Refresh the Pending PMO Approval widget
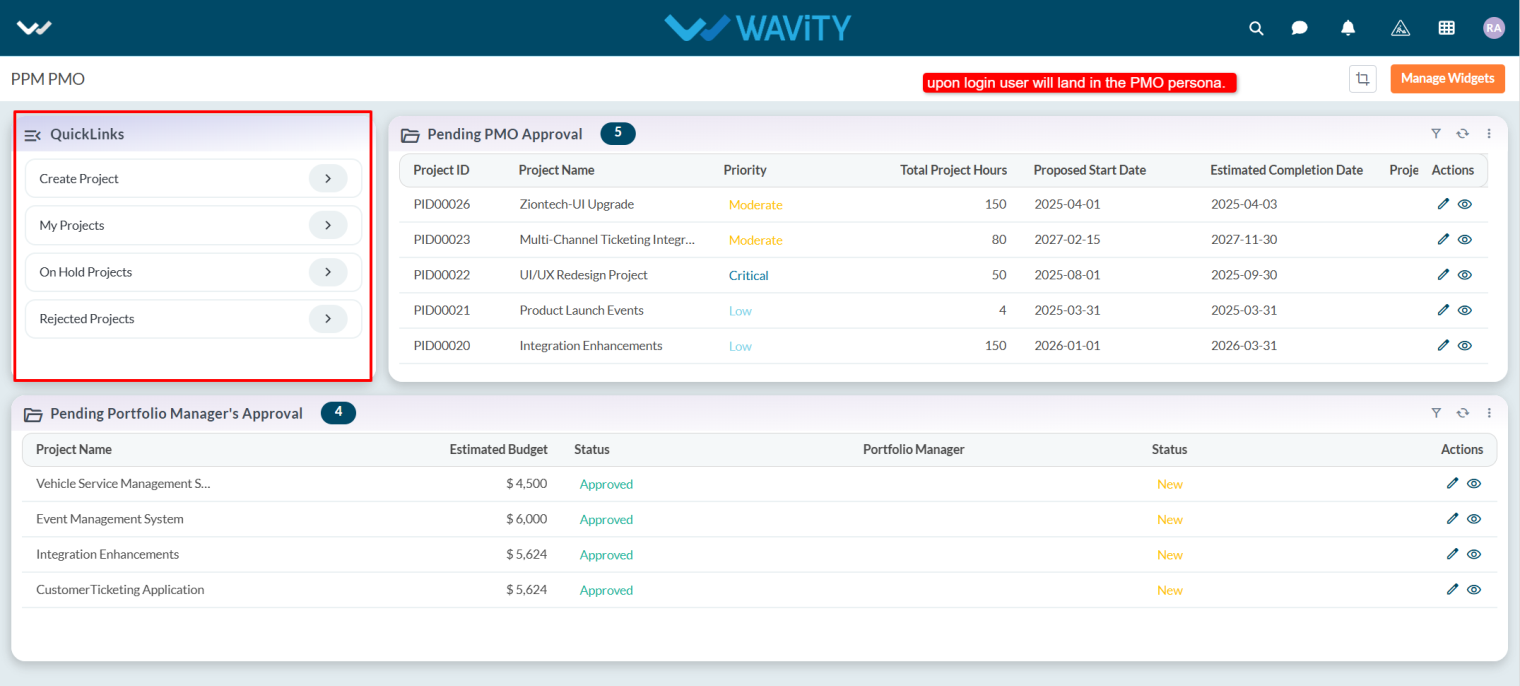 pyautogui.click(x=1462, y=133)
